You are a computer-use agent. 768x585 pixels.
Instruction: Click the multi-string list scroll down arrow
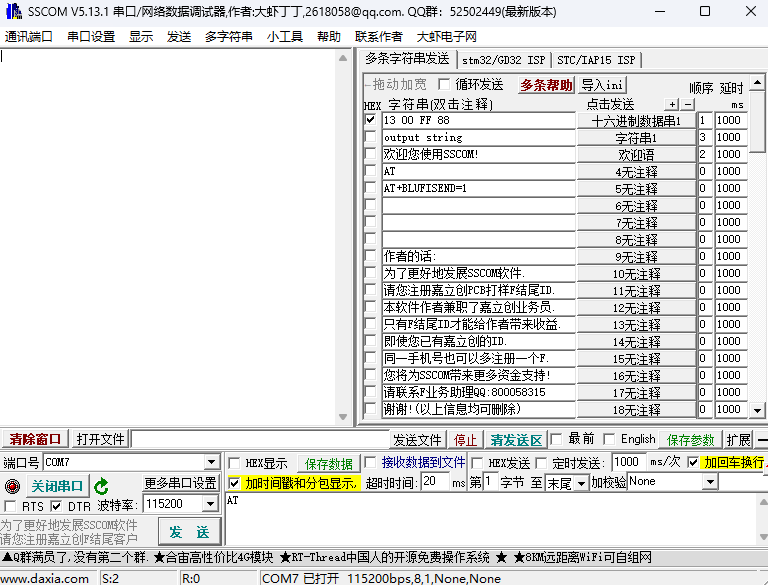[757, 411]
